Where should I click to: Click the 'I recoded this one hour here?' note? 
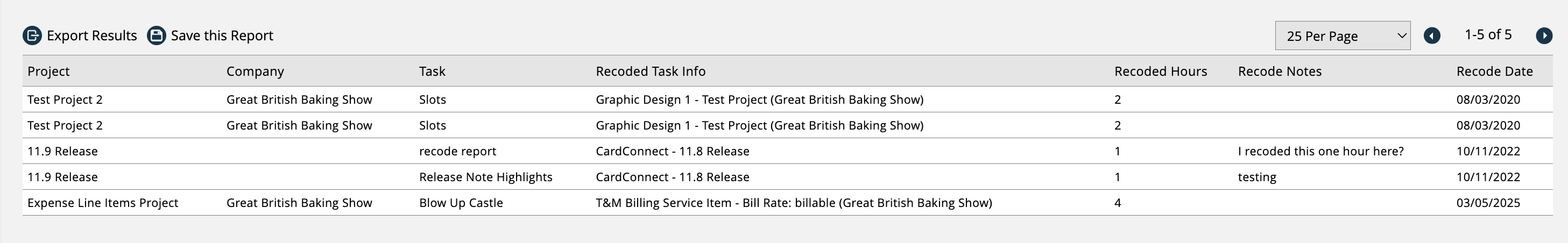[x=1320, y=151]
